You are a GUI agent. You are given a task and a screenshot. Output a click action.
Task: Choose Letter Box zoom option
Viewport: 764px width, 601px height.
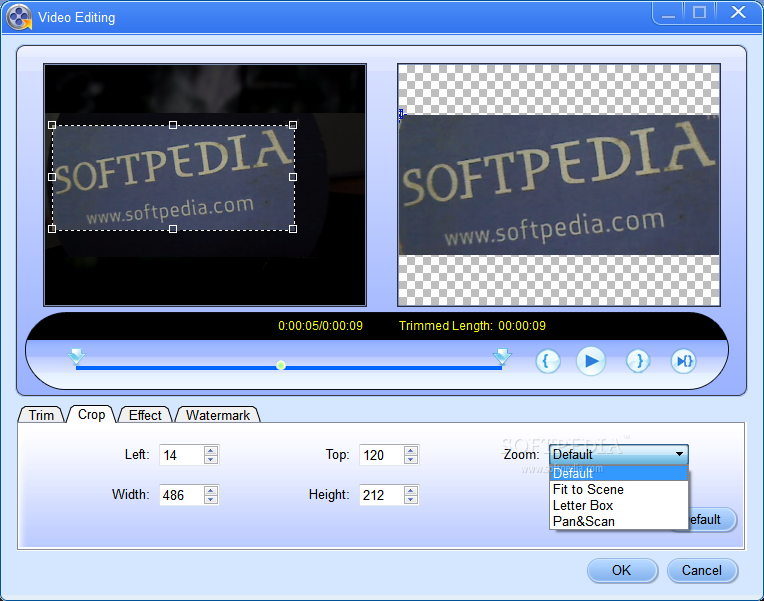pos(619,505)
